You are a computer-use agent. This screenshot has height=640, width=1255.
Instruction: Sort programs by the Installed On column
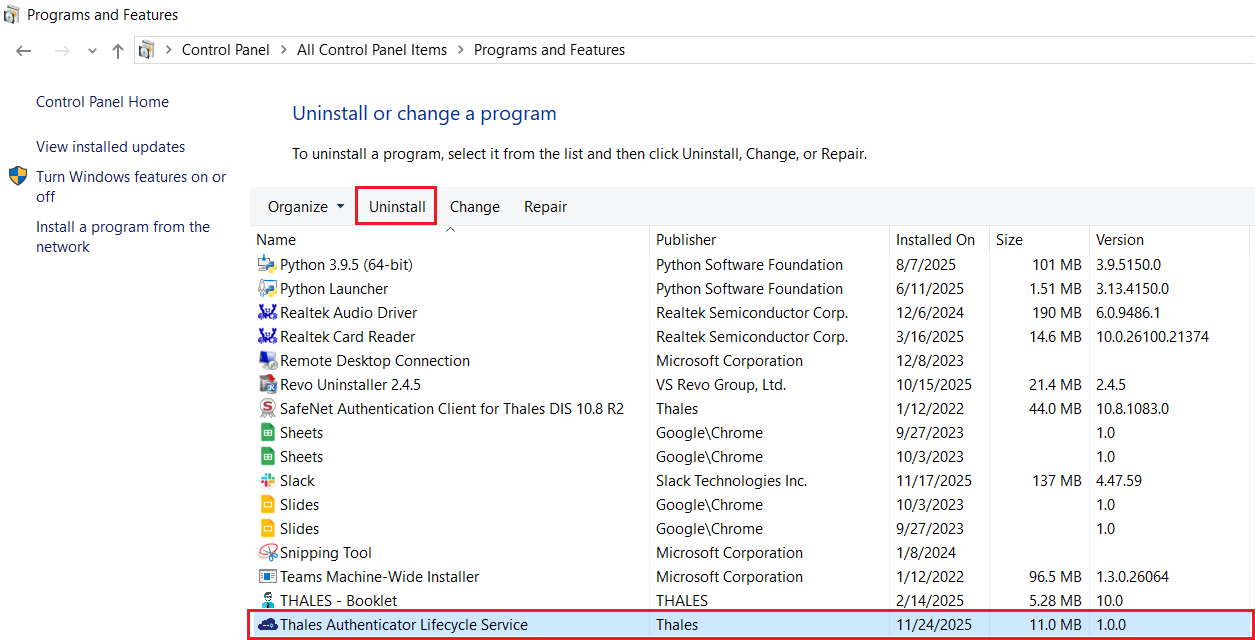pos(935,239)
